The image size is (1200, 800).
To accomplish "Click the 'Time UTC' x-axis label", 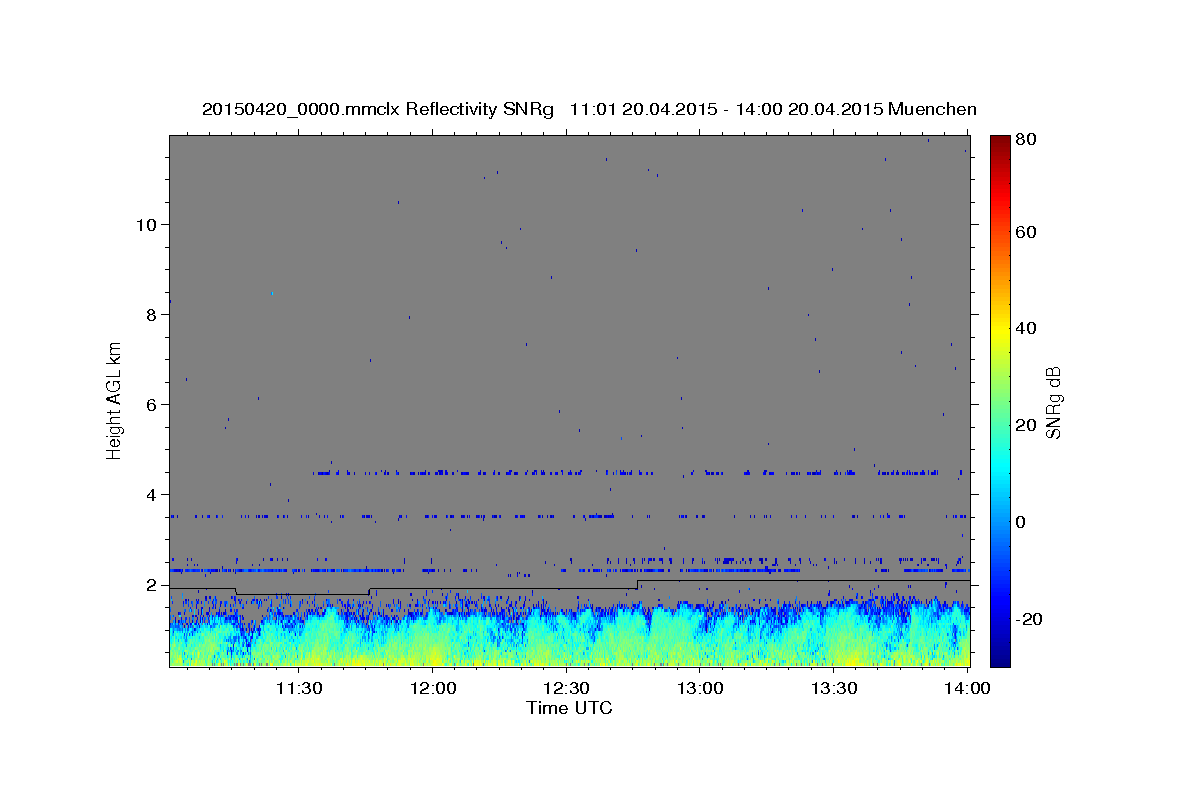I will click(x=569, y=708).
